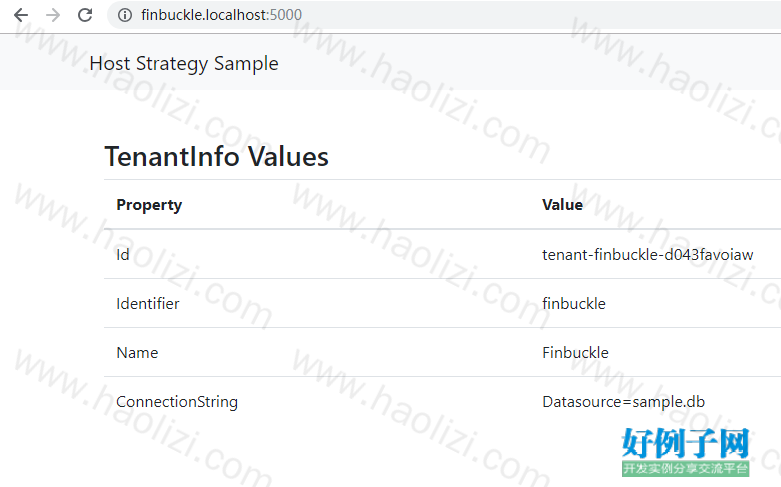Click the blue Chinese site logo watermark

click(x=685, y=443)
